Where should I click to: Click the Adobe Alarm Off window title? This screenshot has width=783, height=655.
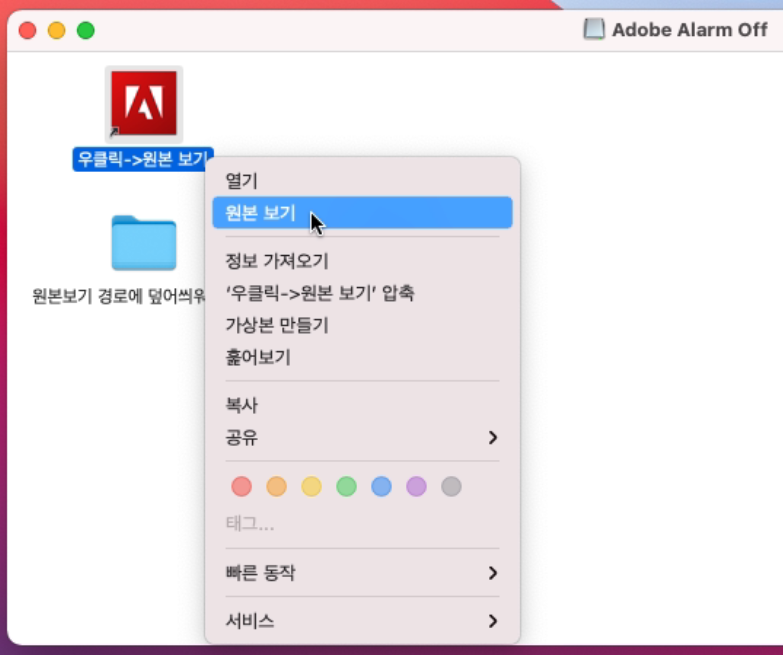(690, 30)
